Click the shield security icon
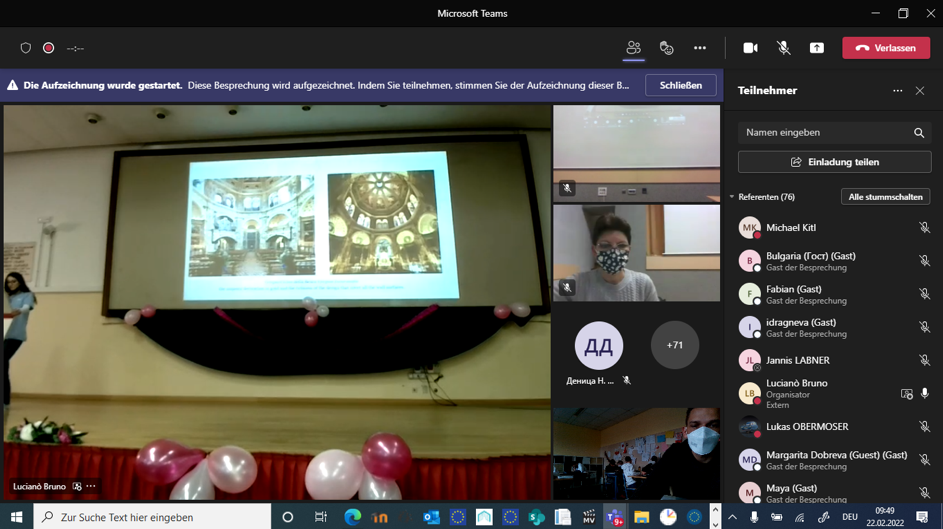The image size is (943, 529). tap(26, 48)
